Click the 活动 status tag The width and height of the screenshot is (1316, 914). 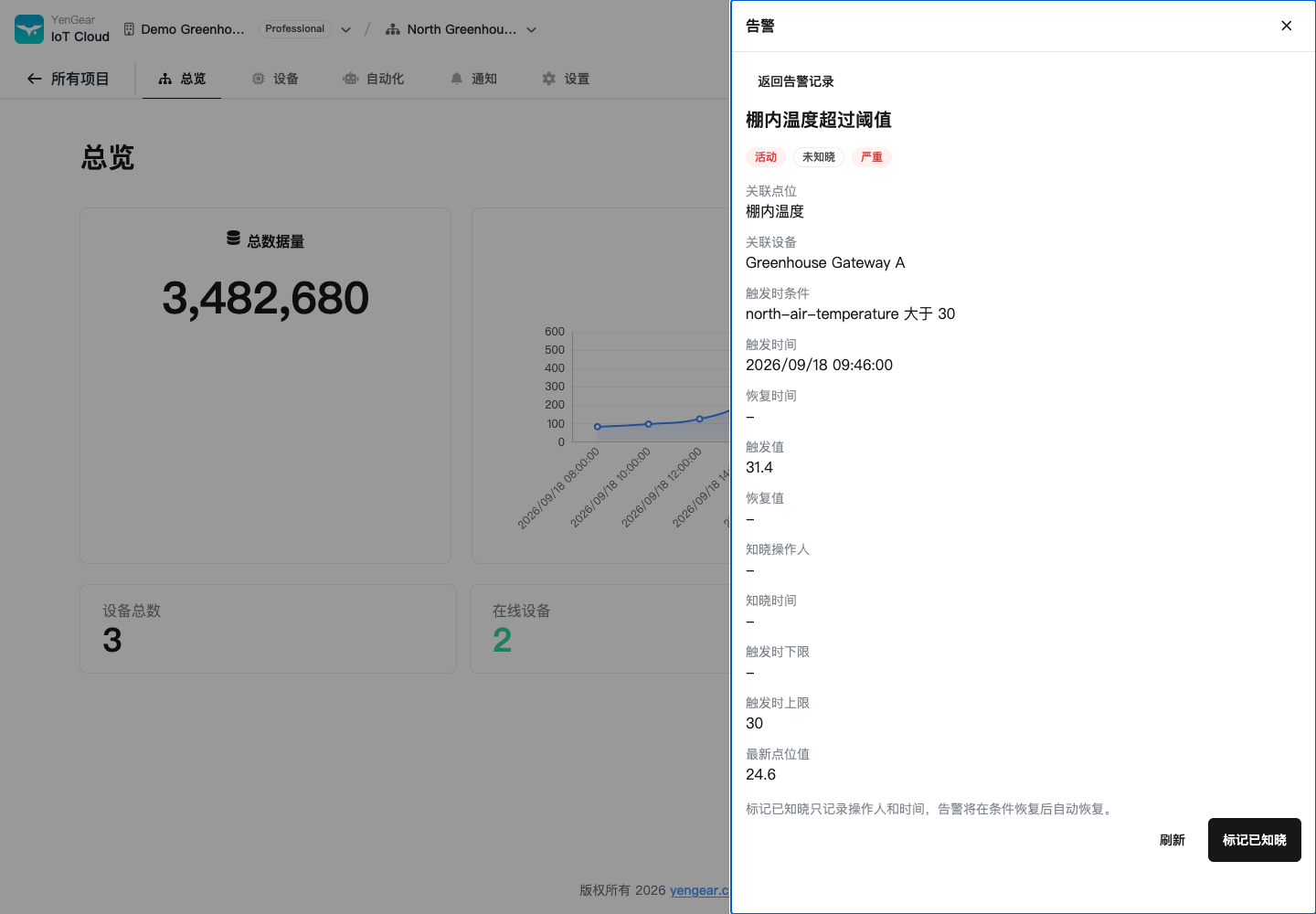click(766, 157)
